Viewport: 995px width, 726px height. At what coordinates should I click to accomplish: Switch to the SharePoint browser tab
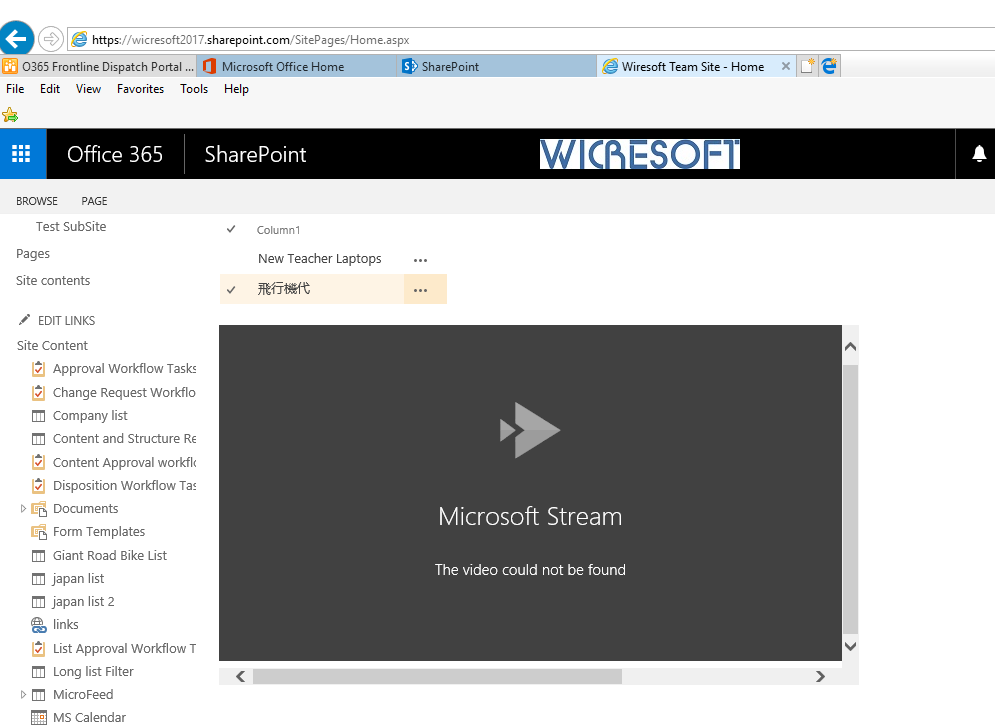click(497, 67)
